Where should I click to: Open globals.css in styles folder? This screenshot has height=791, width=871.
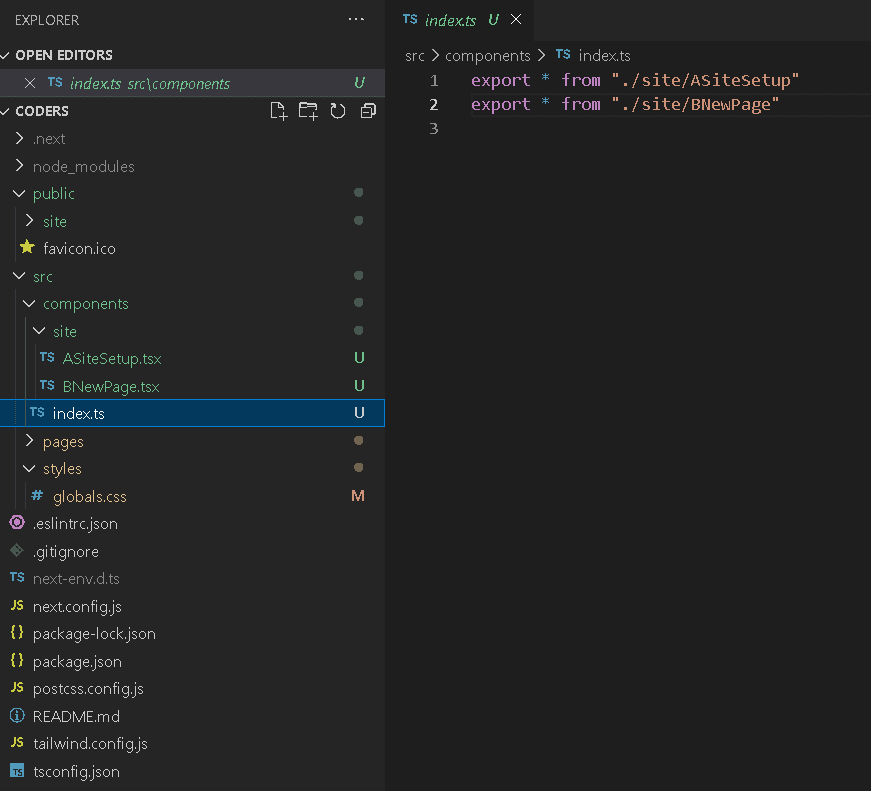click(x=89, y=497)
